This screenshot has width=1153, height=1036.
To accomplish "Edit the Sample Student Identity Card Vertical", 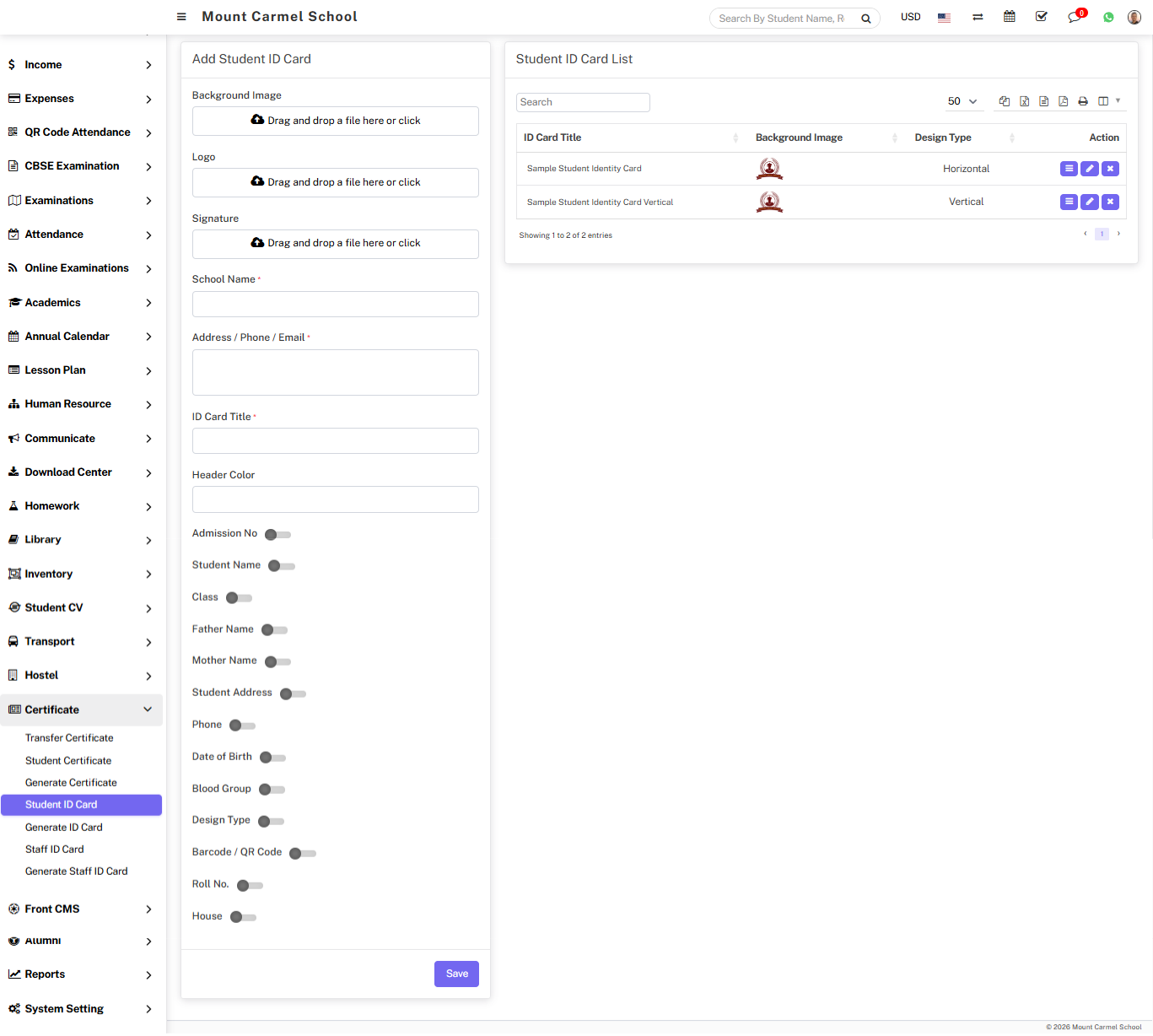I will tap(1090, 202).
